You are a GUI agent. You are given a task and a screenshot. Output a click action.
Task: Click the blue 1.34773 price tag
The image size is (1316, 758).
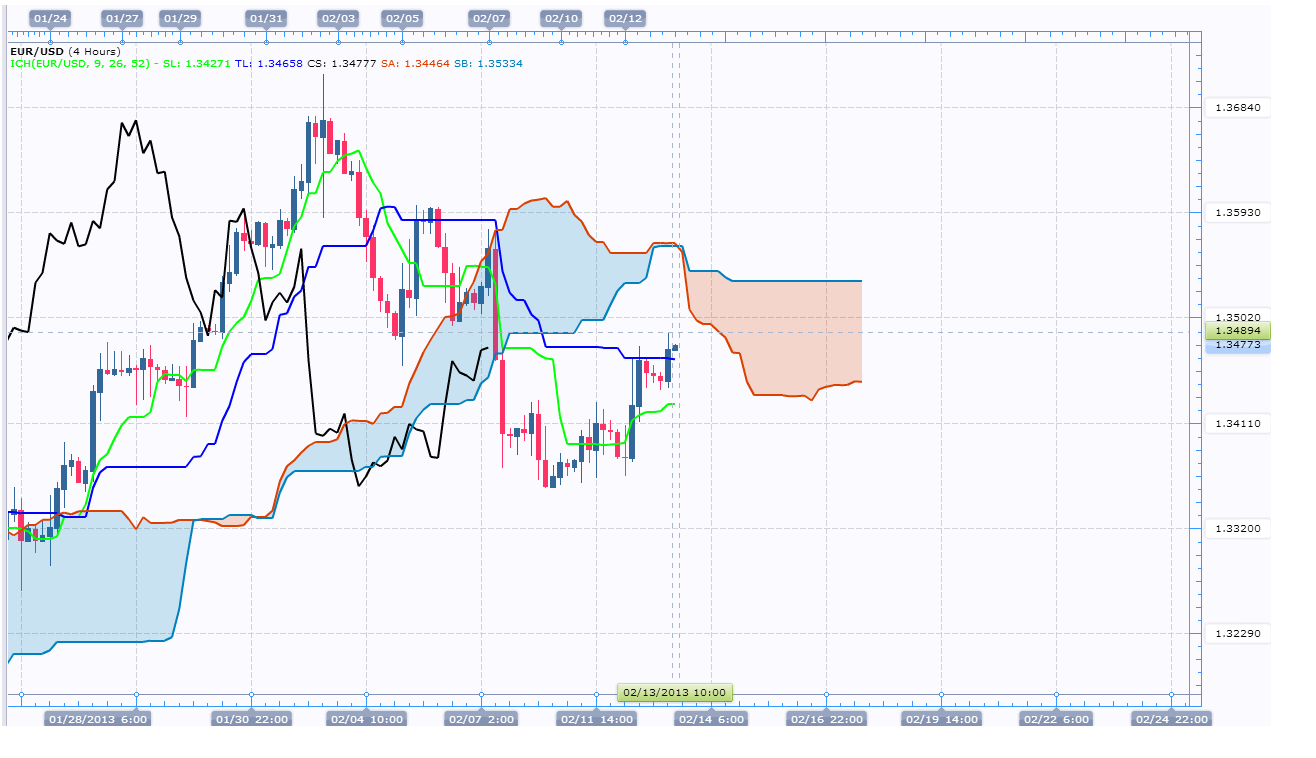click(1238, 345)
